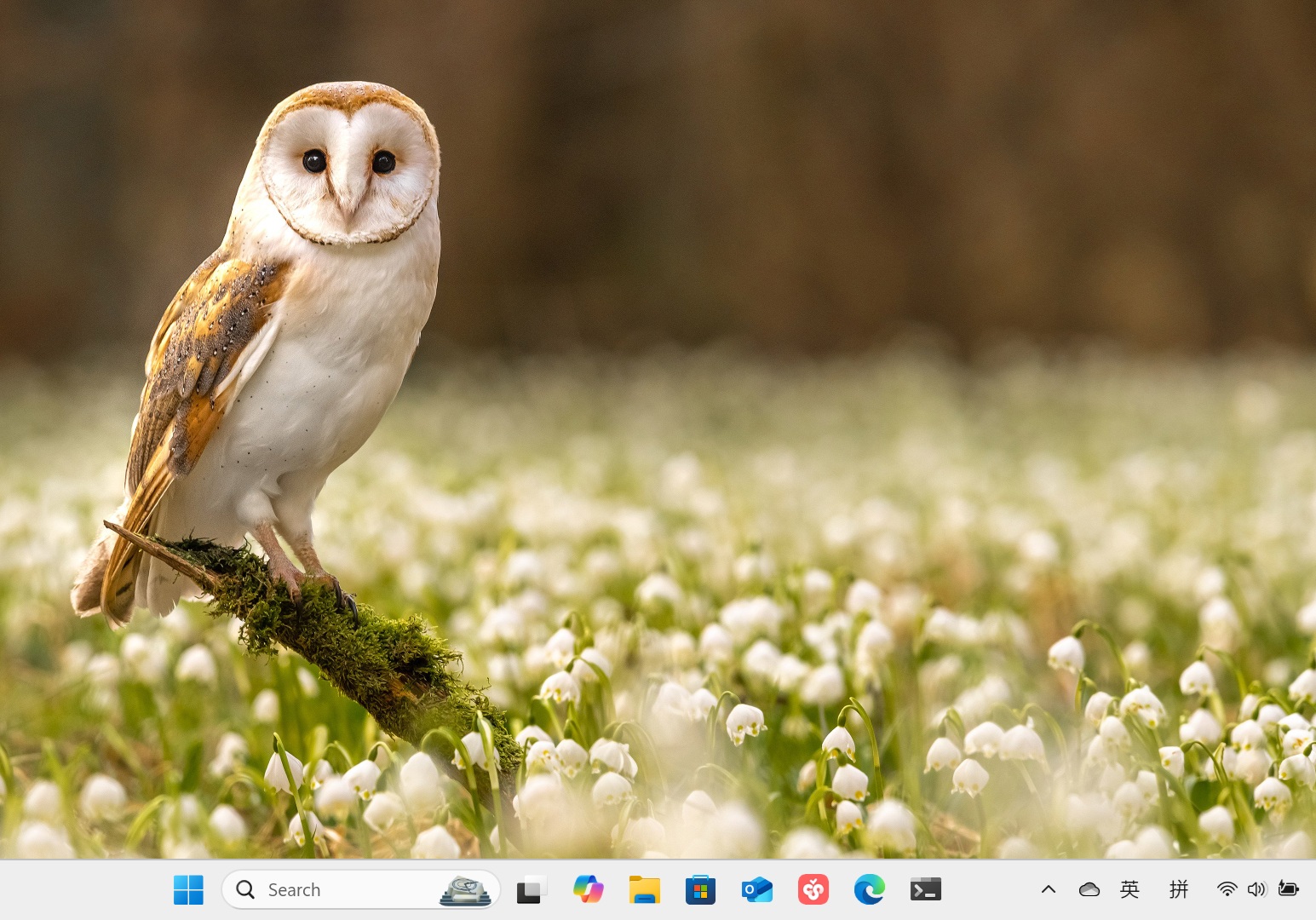This screenshot has width=1316, height=920.
Task: Open the typewriter search highlight icon
Action: 465,890
